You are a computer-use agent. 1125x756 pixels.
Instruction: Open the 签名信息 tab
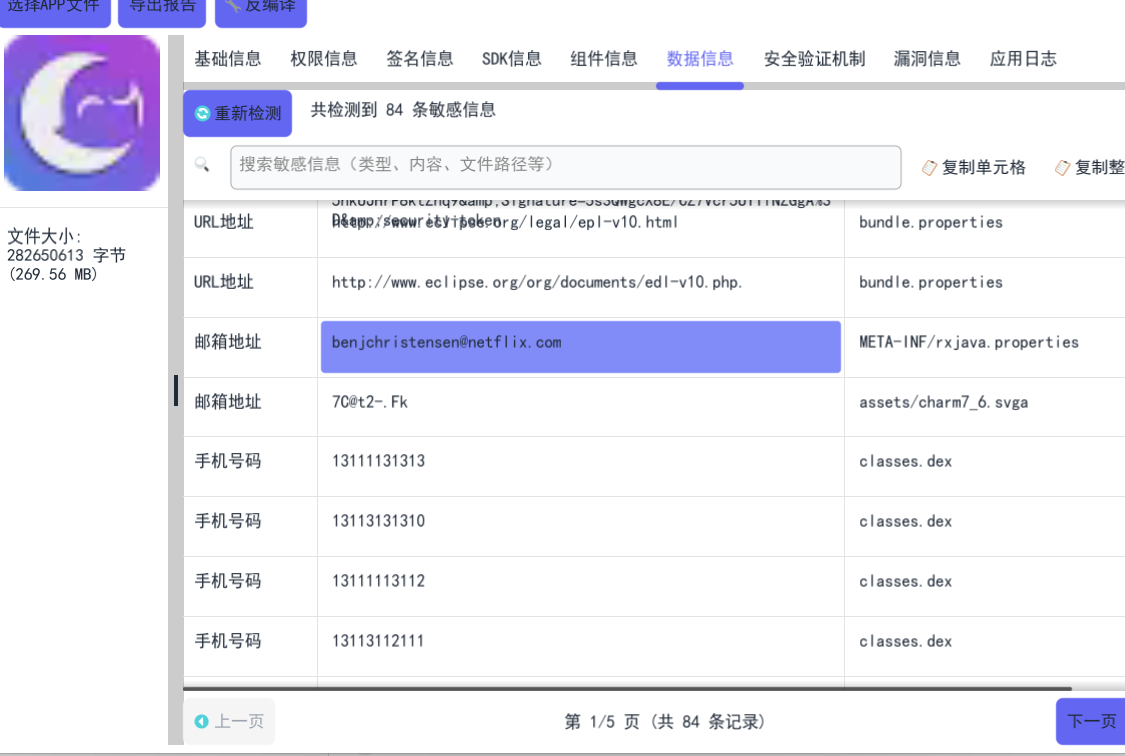pyautogui.click(x=419, y=59)
